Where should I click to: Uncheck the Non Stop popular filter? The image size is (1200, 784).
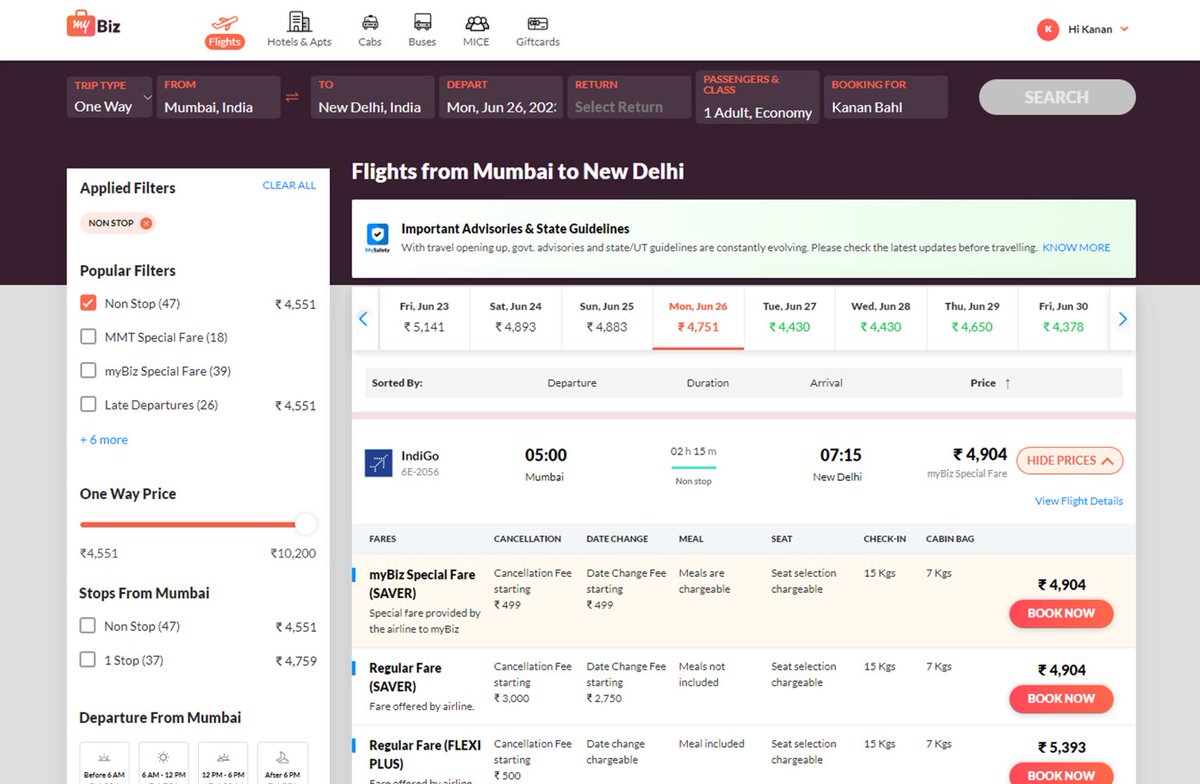click(88, 303)
